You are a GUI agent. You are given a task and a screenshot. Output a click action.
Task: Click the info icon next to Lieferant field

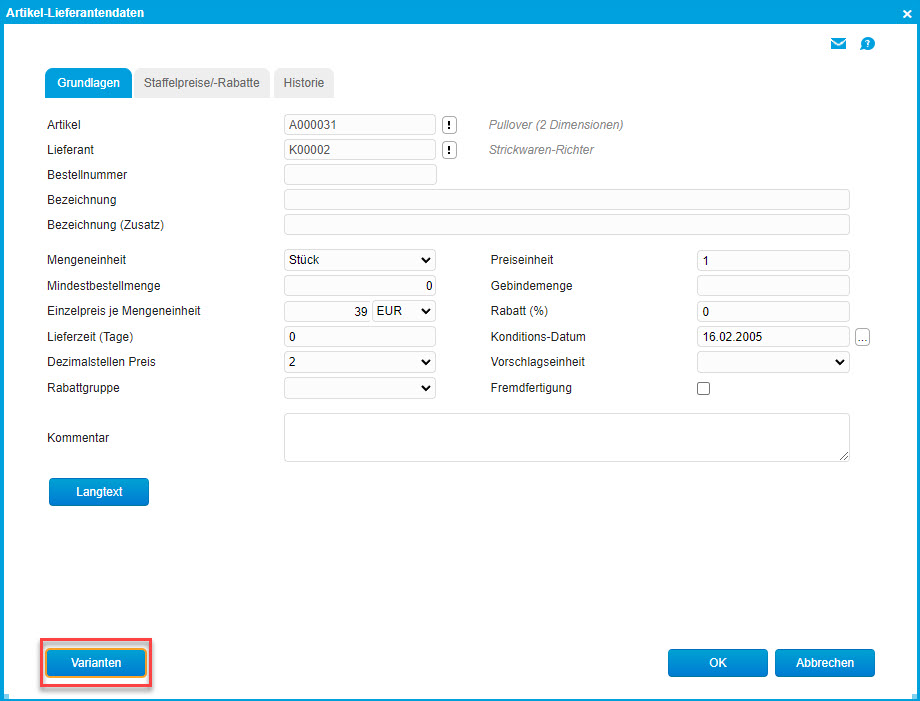450,150
